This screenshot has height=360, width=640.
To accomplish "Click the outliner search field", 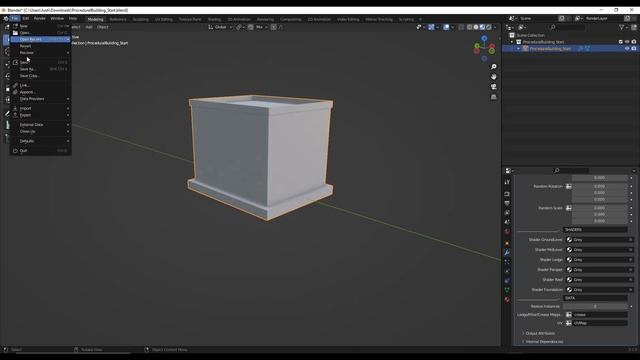I will point(567,27).
